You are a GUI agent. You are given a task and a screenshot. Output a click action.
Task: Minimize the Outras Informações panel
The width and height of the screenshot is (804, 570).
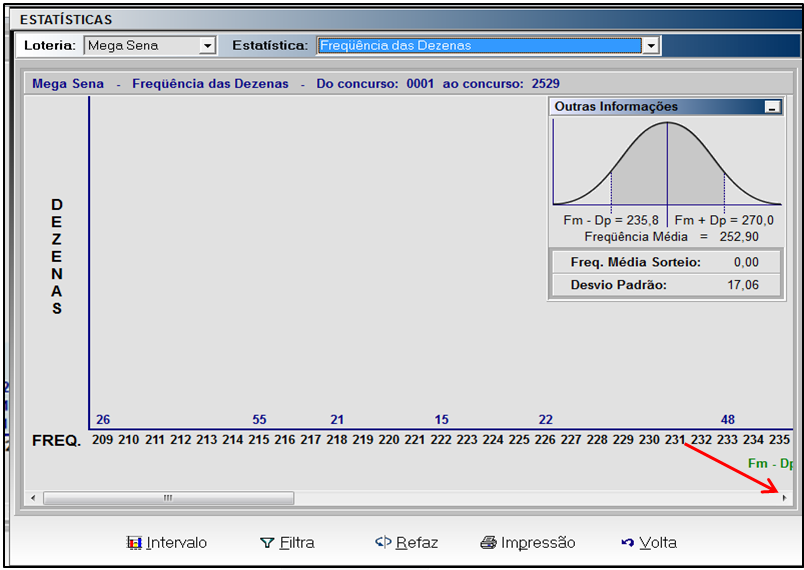[x=772, y=107]
